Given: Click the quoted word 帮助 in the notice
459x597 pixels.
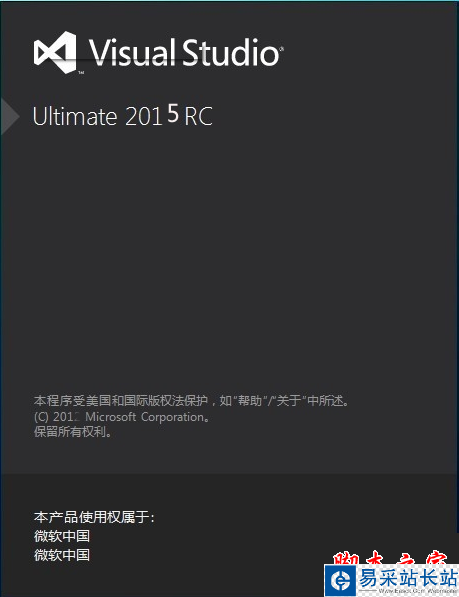Looking at the screenshot, I should point(250,401).
